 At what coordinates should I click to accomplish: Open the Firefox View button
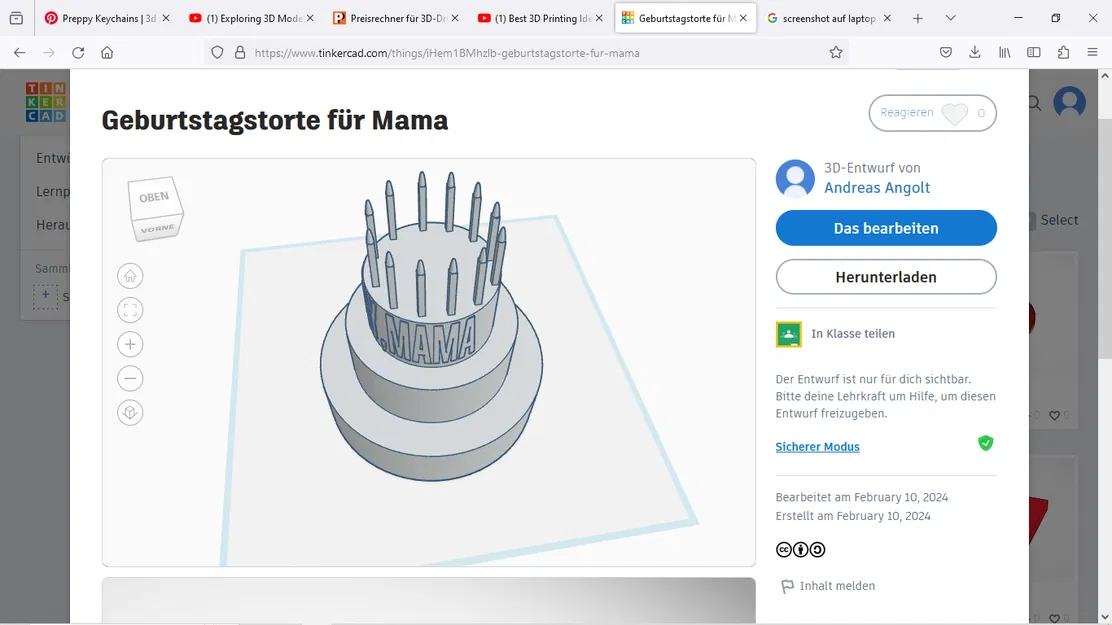tap(16, 18)
